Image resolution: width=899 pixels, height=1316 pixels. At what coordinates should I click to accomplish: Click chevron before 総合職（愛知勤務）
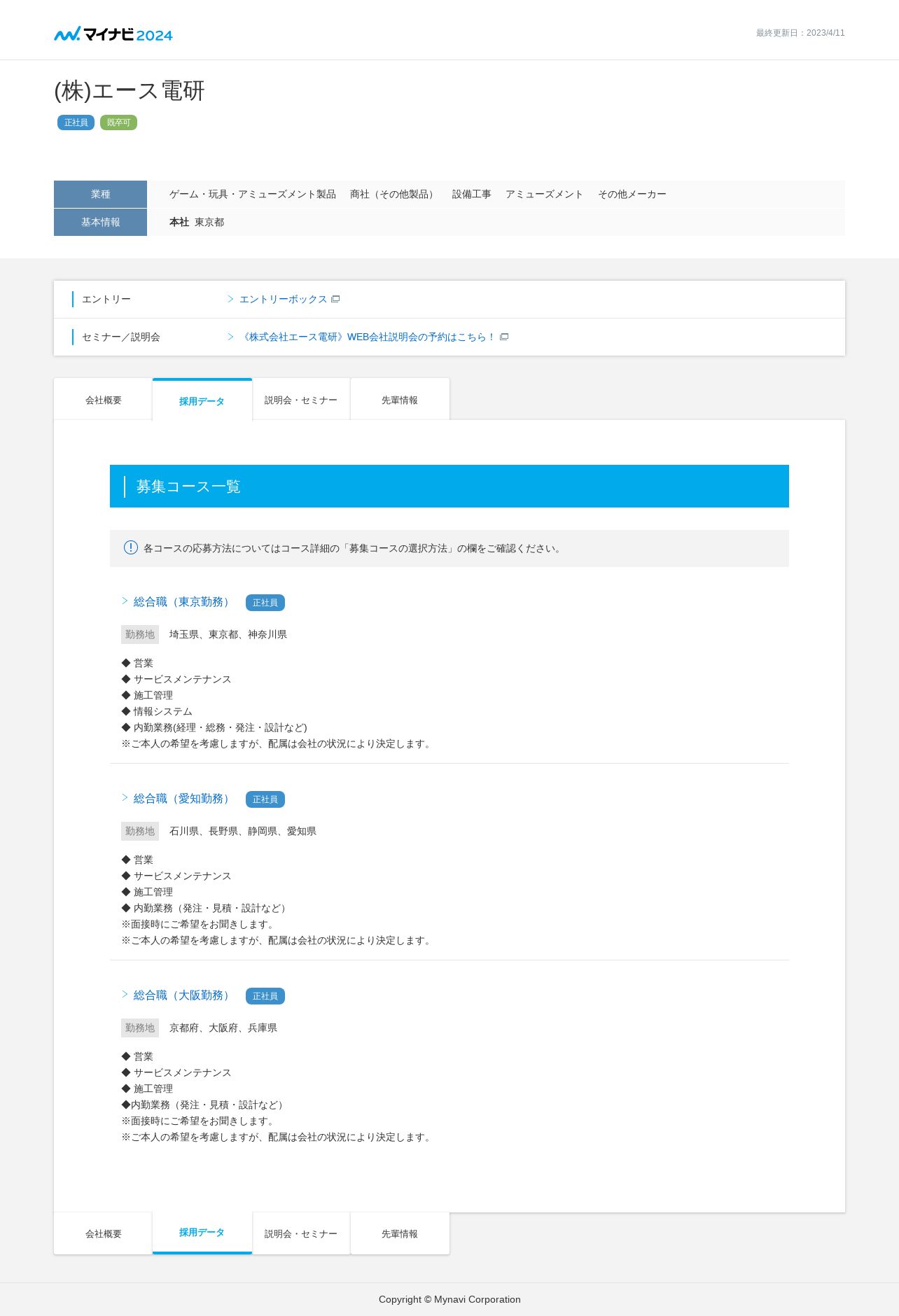tap(125, 798)
